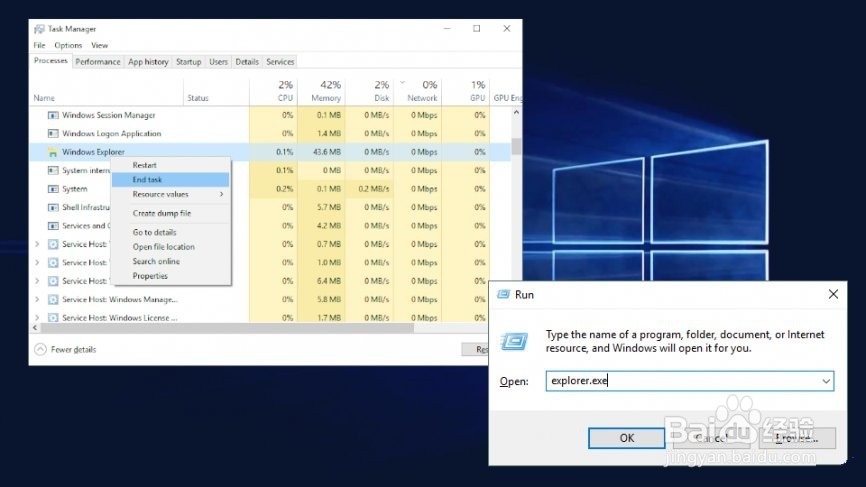Choose Properties in the context menu
Image resolution: width=866 pixels, height=487 pixels.
click(x=171, y=276)
